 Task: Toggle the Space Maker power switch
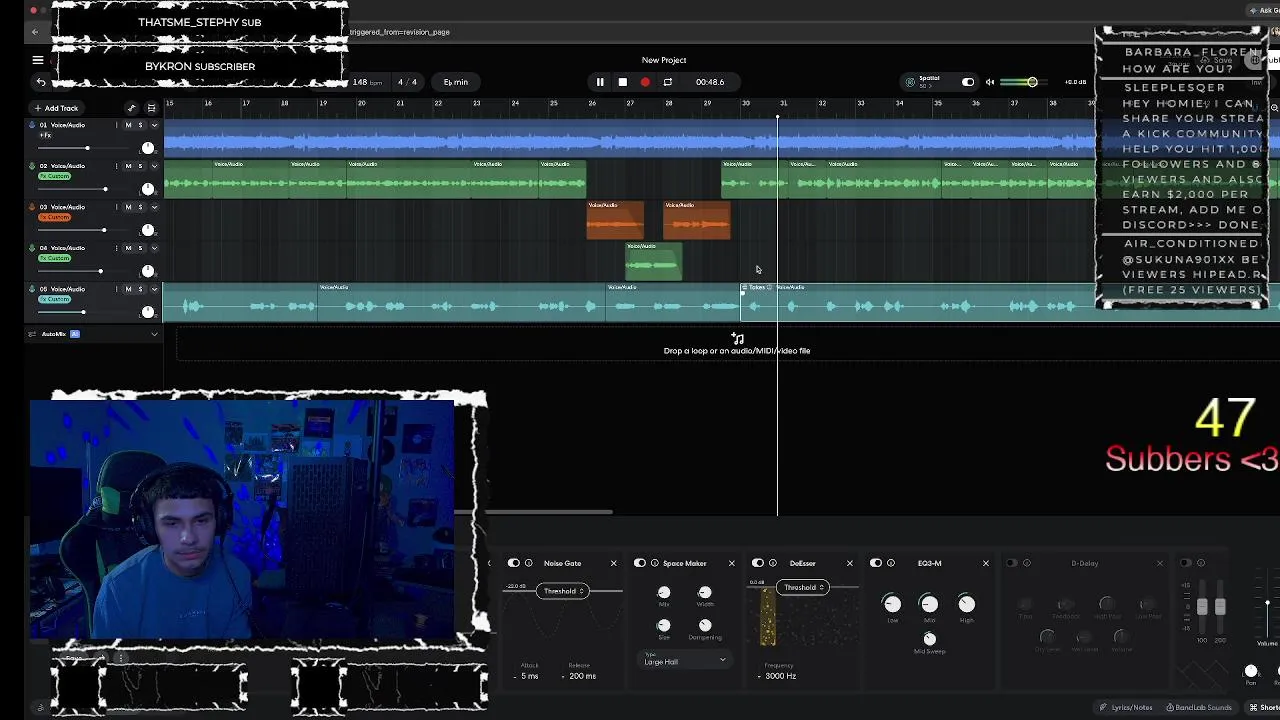point(640,563)
